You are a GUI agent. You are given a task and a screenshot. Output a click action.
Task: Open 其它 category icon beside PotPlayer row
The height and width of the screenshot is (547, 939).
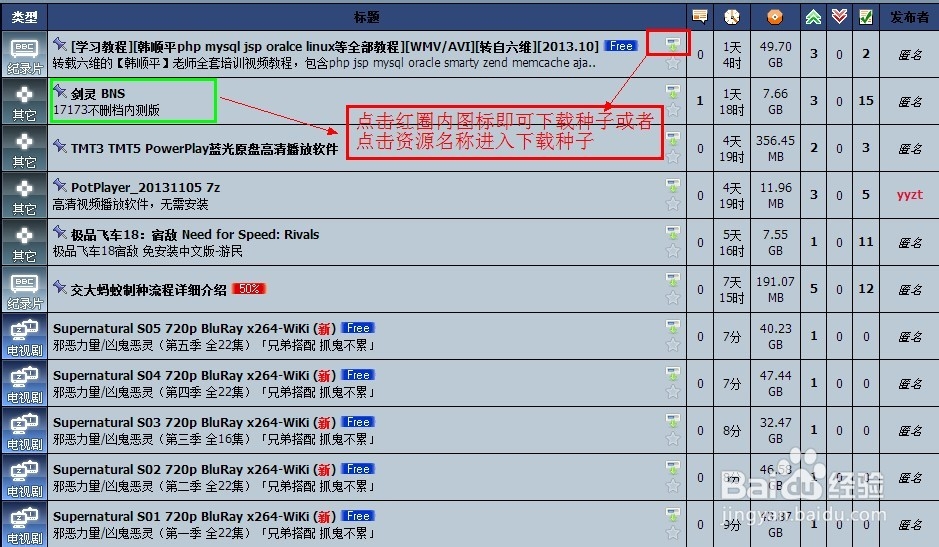pyautogui.click(x=24, y=195)
